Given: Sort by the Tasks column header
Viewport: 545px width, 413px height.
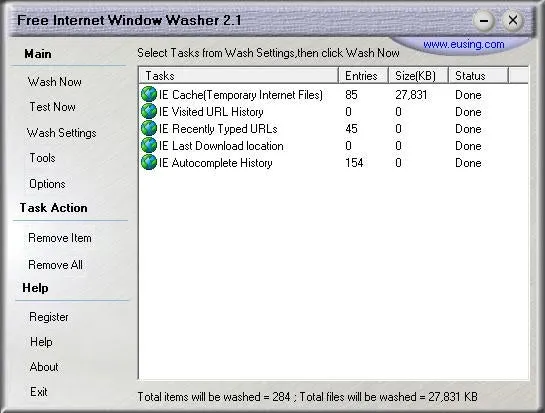Looking at the screenshot, I should click(x=238, y=75).
